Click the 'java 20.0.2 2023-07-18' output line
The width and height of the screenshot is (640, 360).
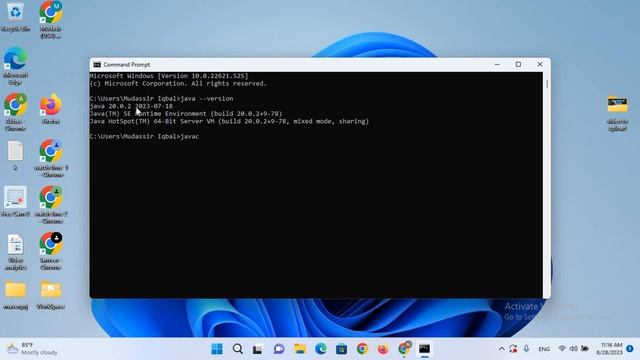click(x=131, y=106)
